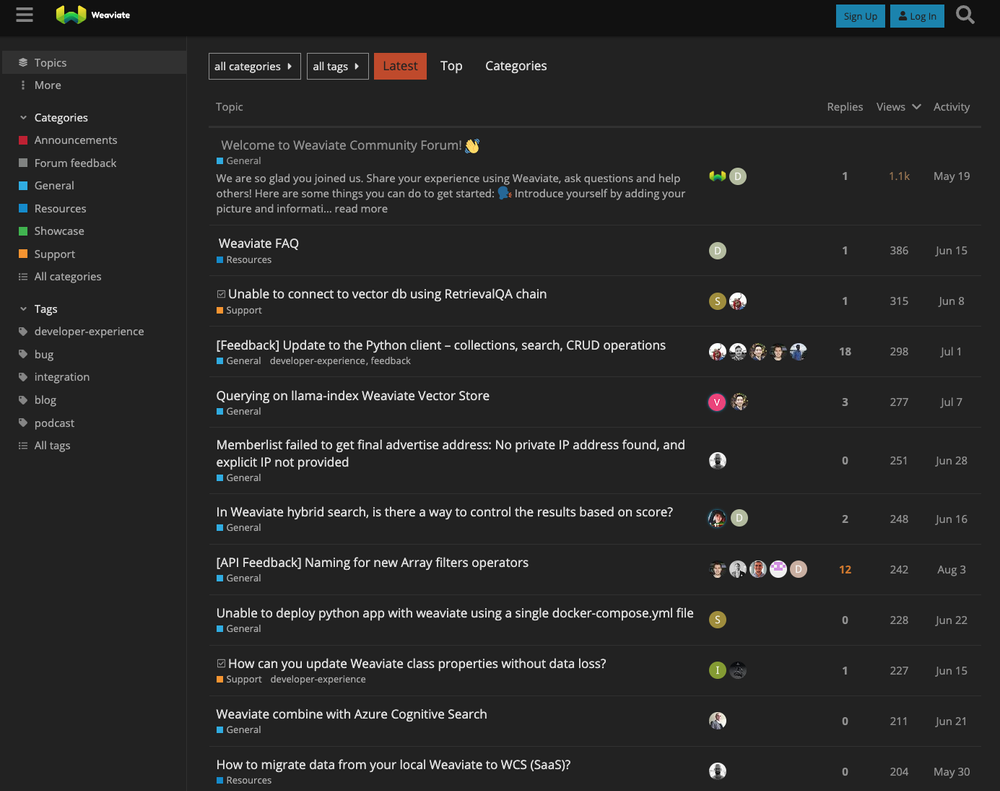Open the Support category in sidebar

tap(54, 254)
